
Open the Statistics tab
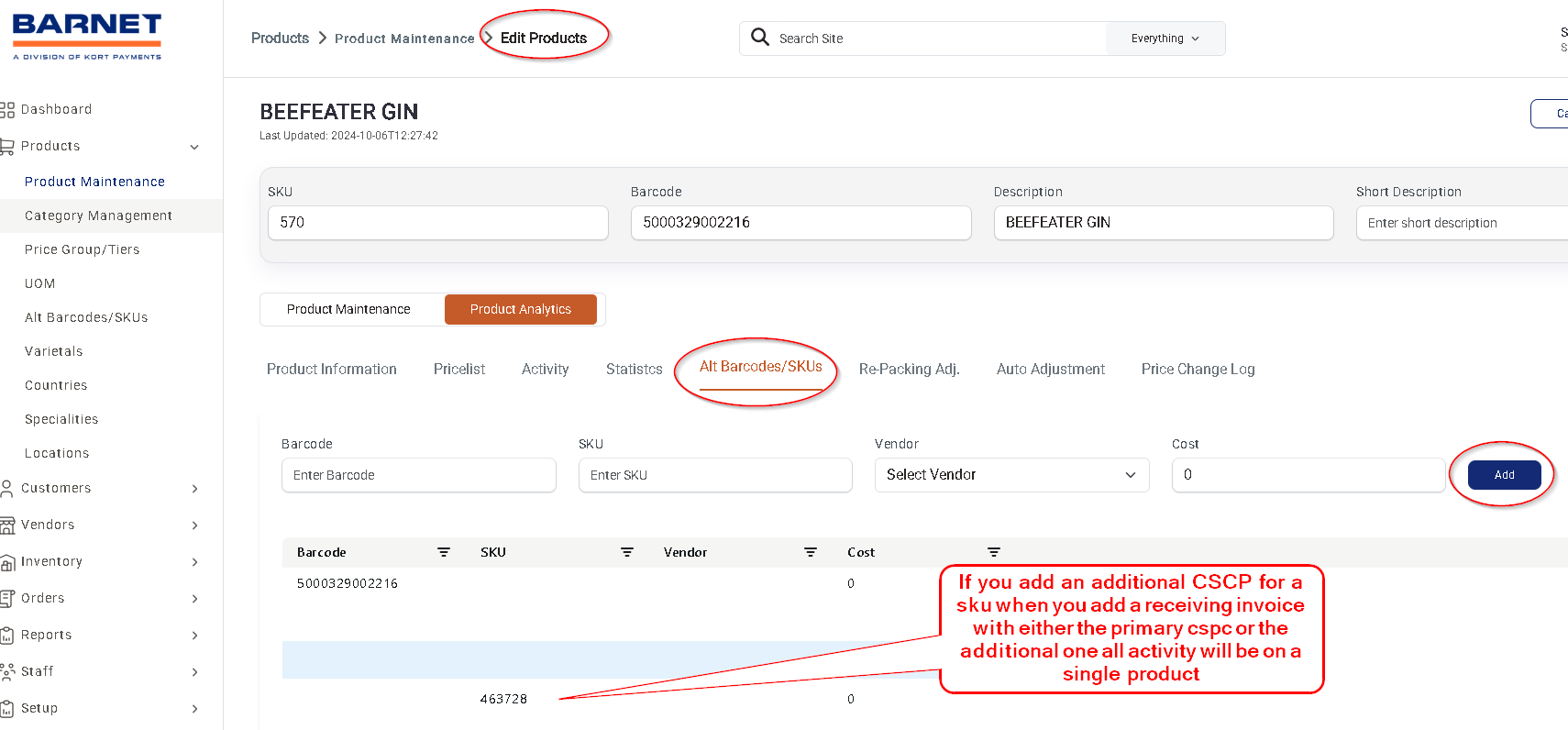[635, 369]
